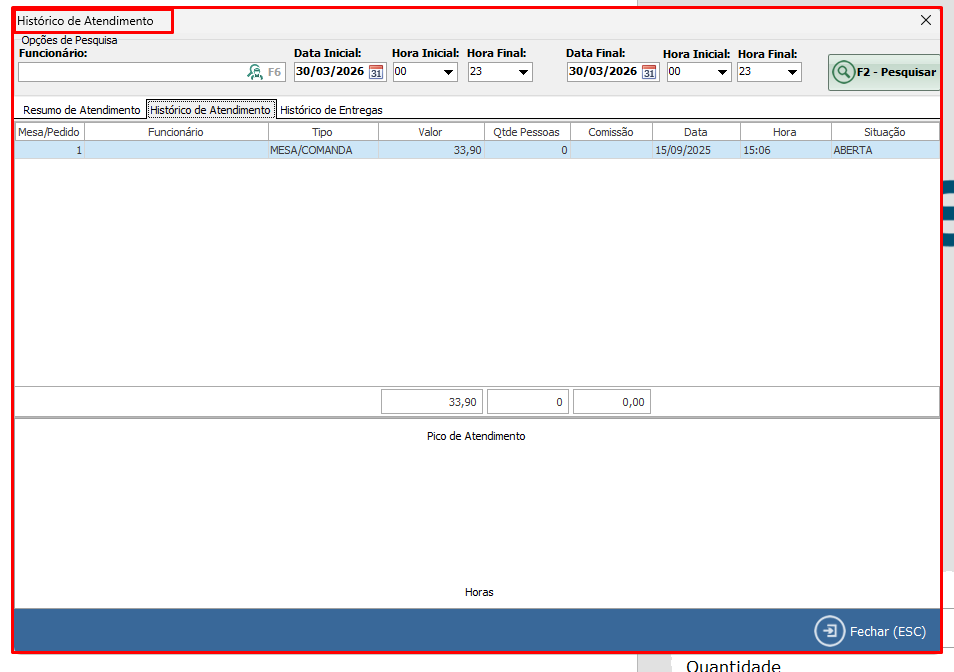Image resolution: width=954 pixels, height=672 pixels.
Task: Click the employee search icon next to F6
Action: [254, 72]
